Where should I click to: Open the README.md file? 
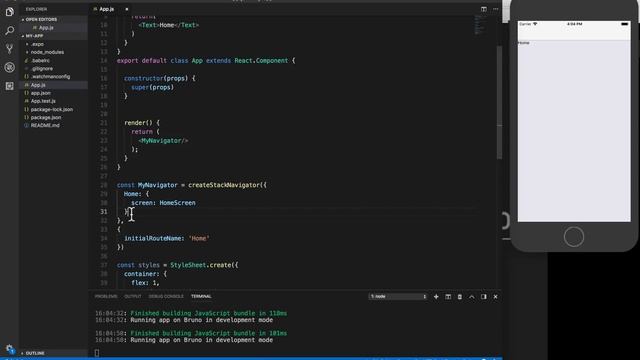coord(45,126)
